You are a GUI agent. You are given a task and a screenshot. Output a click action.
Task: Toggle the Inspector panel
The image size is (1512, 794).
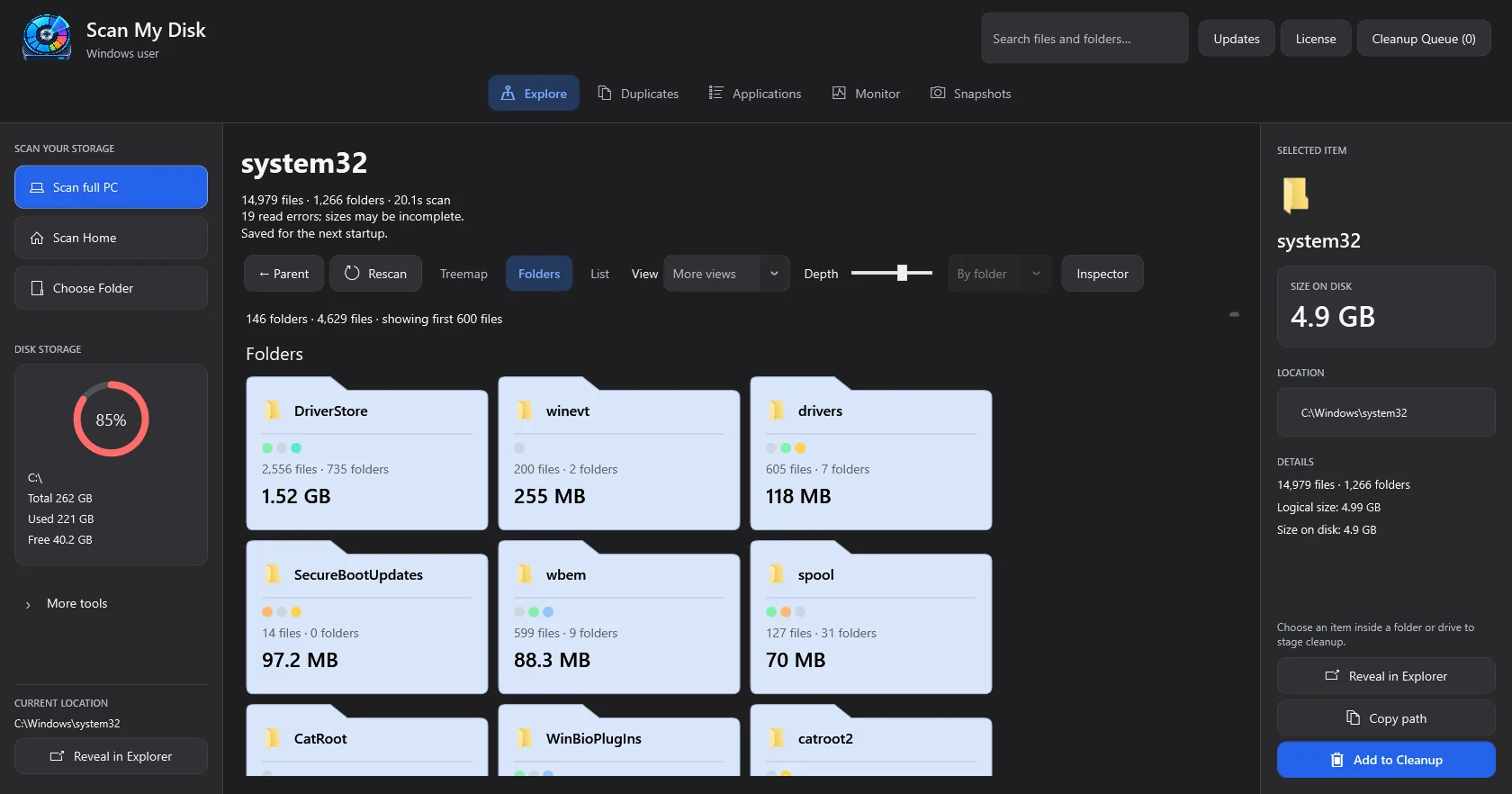point(1102,274)
